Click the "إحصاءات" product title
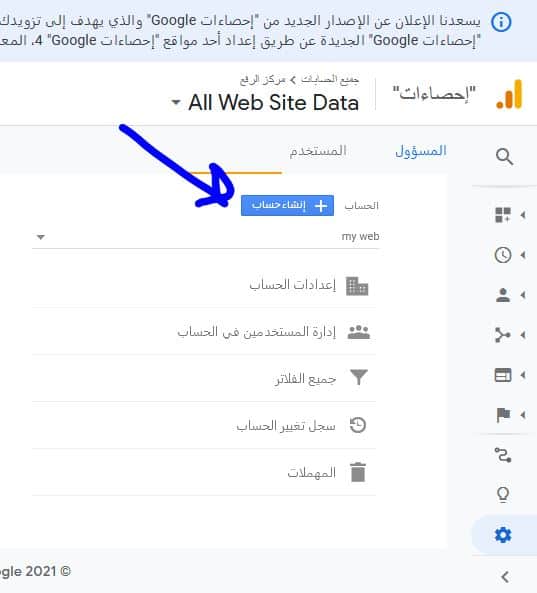 pyautogui.click(x=434, y=93)
